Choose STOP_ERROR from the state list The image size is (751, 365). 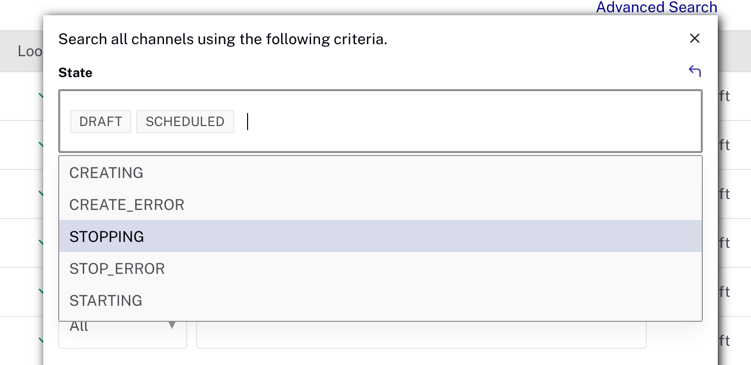pyautogui.click(x=380, y=268)
